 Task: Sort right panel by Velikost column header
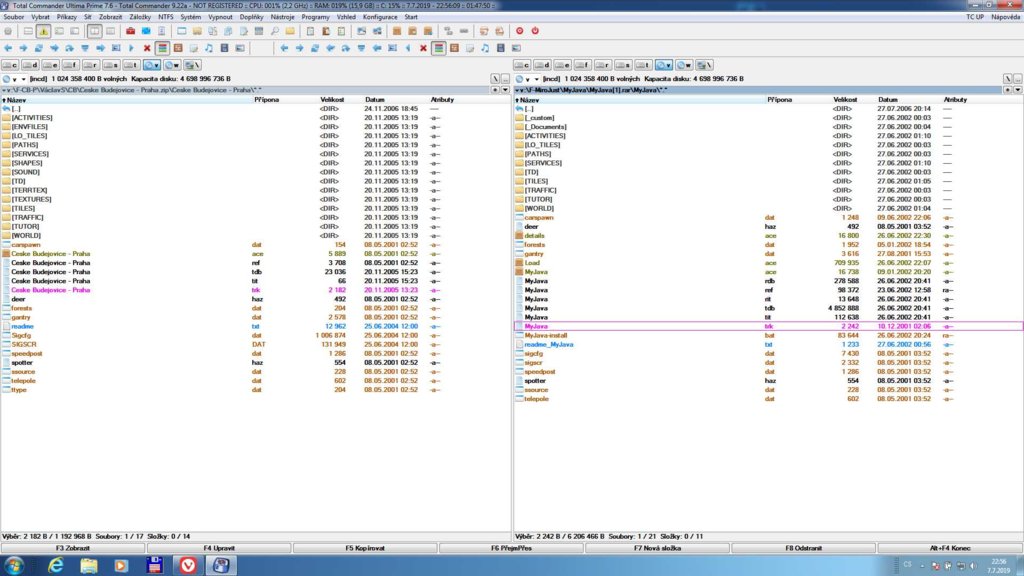click(845, 99)
